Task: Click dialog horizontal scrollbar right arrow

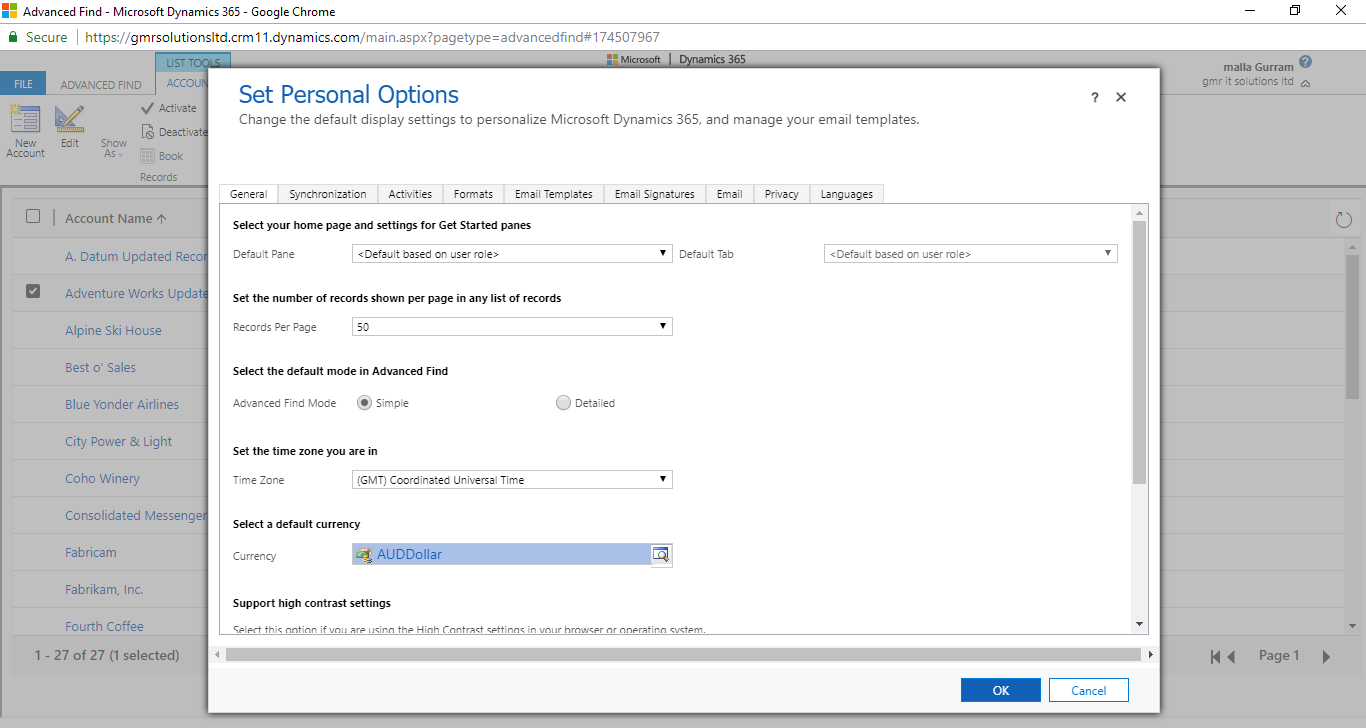Action: 1150,654
